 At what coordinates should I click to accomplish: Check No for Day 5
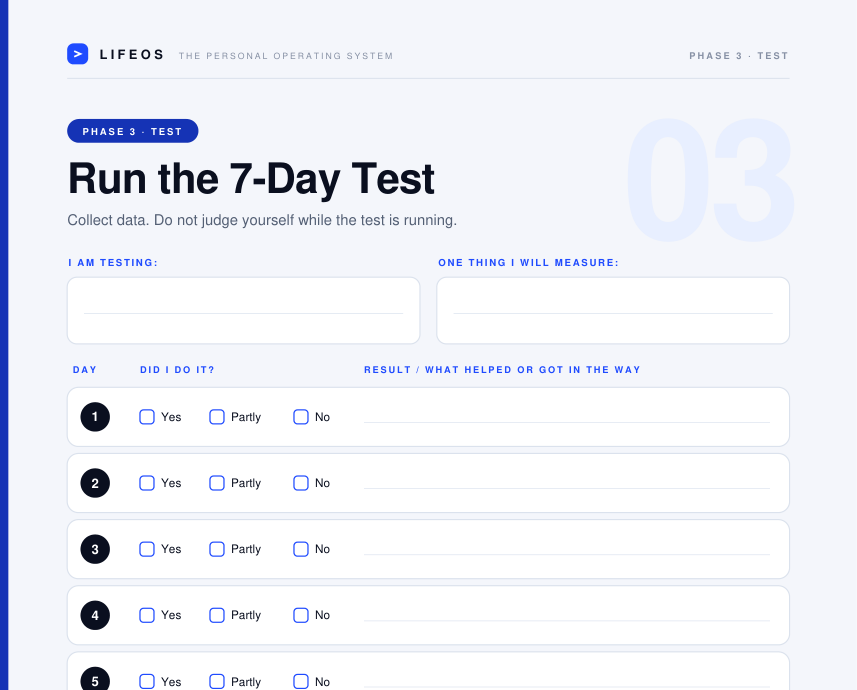(x=301, y=681)
